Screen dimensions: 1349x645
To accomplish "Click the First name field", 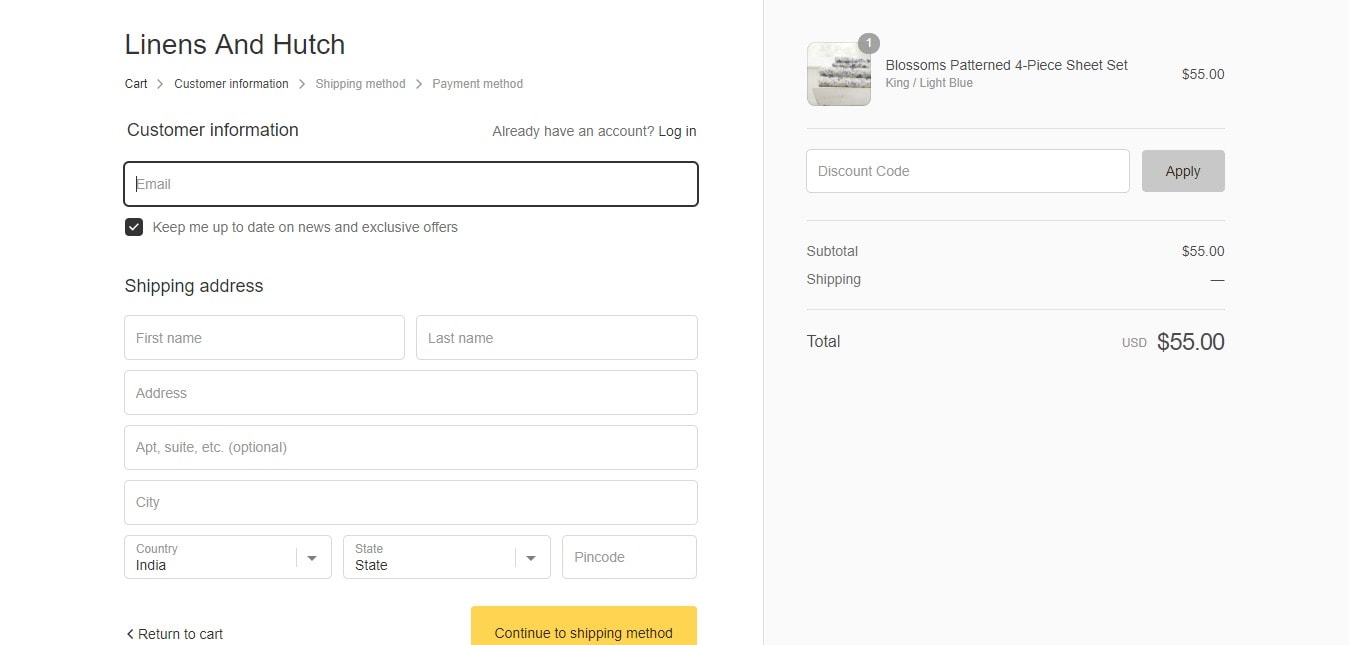I will (264, 338).
